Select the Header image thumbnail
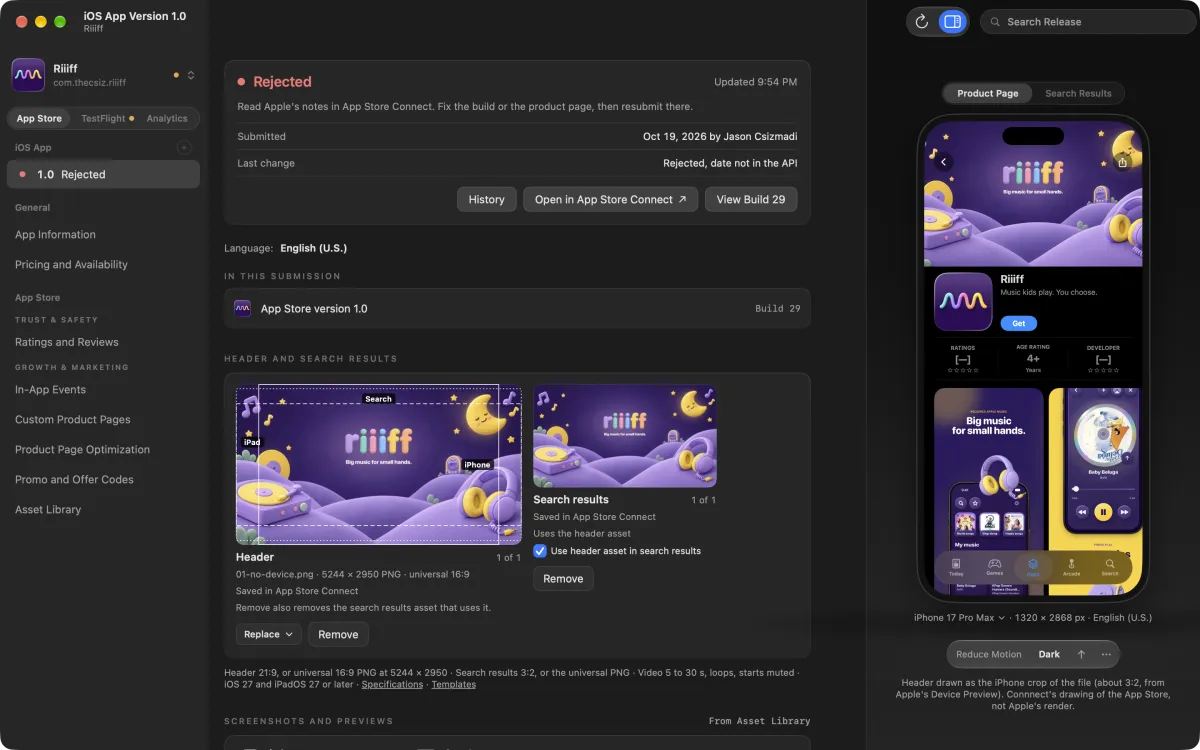1200x750 pixels. click(x=379, y=464)
